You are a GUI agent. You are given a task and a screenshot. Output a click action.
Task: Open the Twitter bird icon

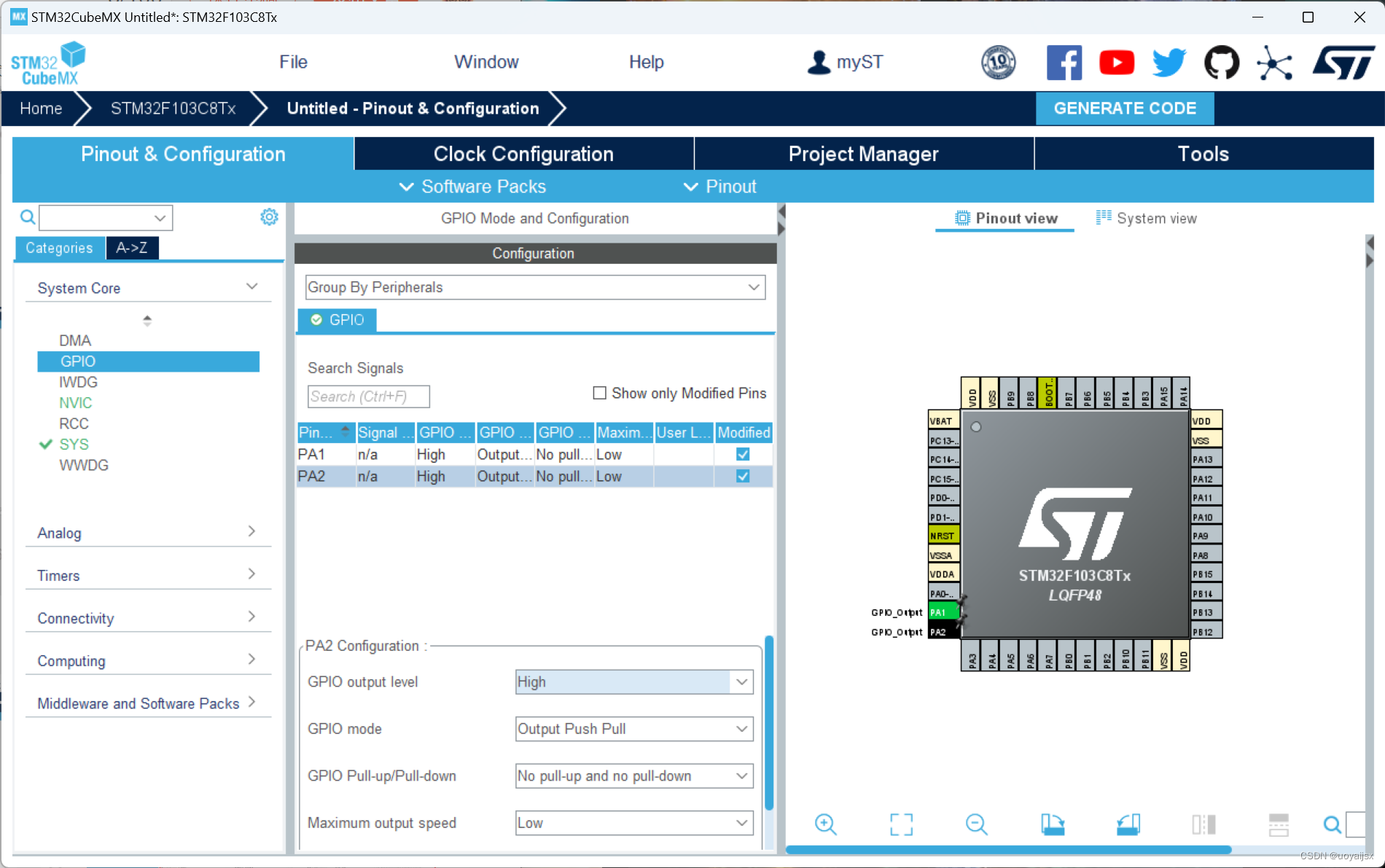coord(1169,63)
